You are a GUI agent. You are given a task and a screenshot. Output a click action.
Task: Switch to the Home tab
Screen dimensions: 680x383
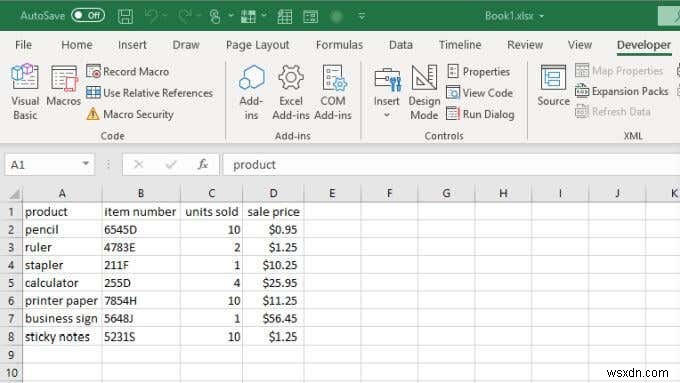pyautogui.click(x=77, y=45)
